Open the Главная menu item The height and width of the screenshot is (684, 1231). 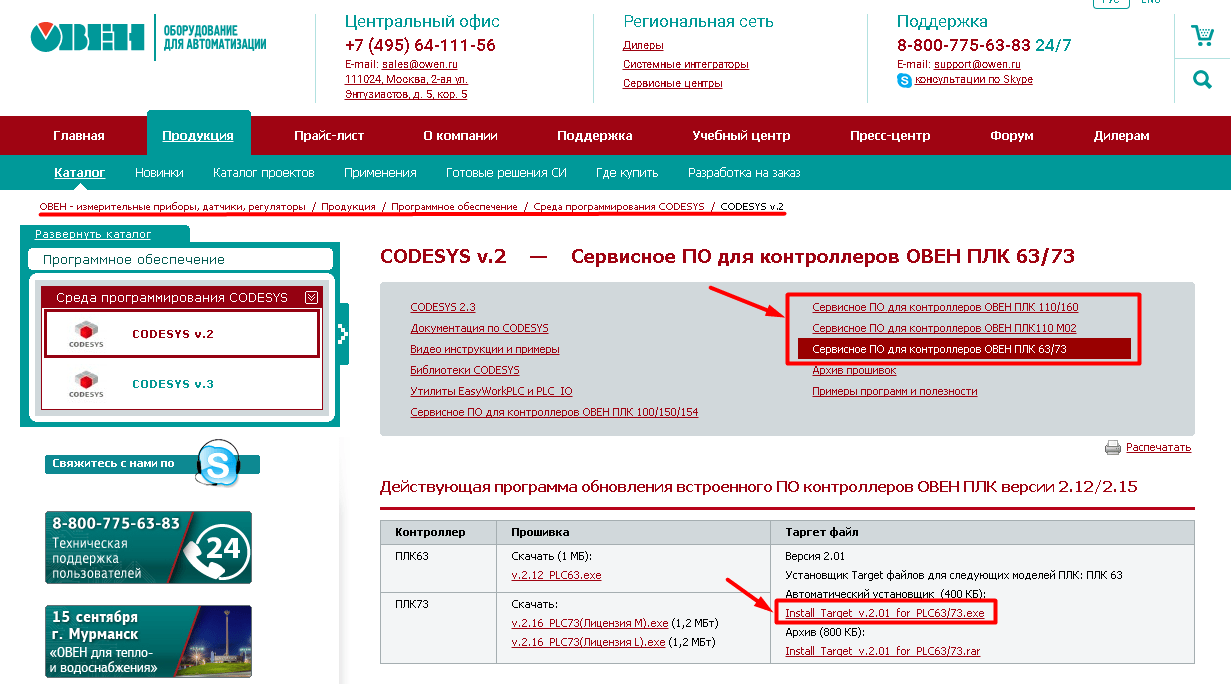pyautogui.click(x=79, y=136)
